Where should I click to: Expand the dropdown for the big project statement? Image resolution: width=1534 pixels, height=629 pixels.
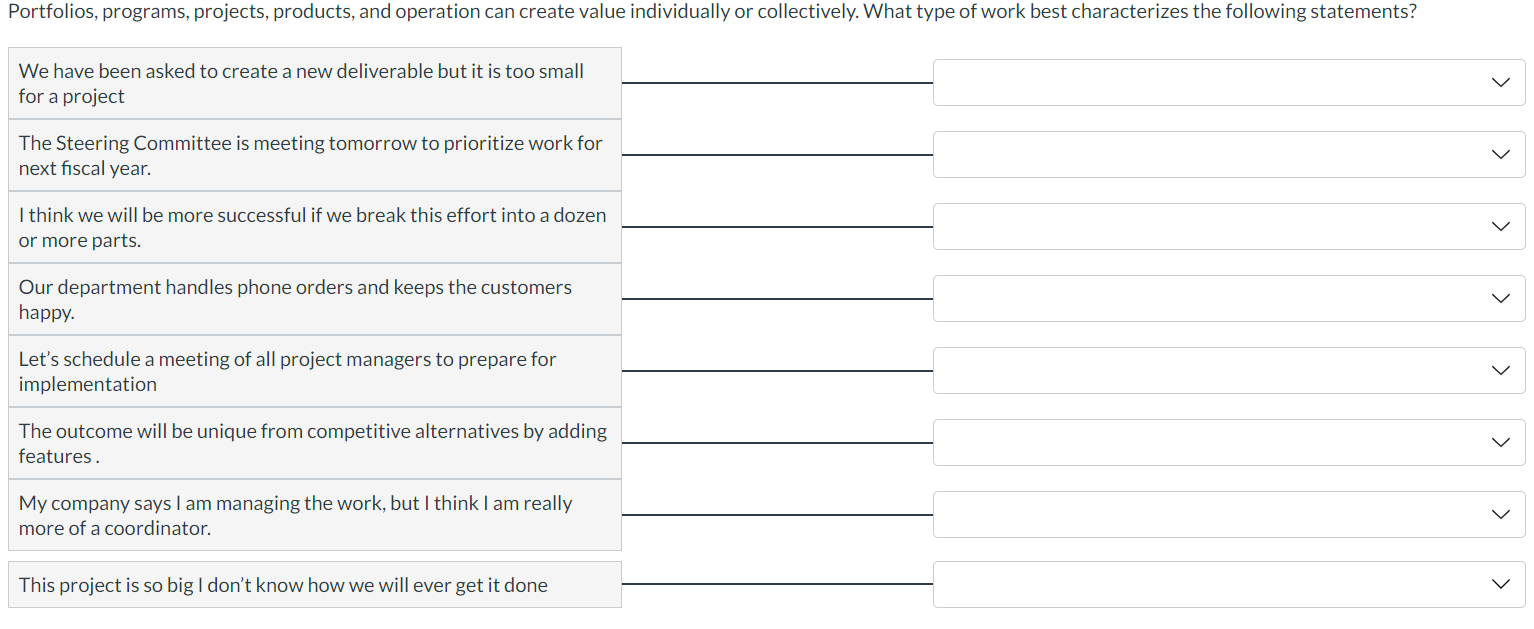(1229, 583)
